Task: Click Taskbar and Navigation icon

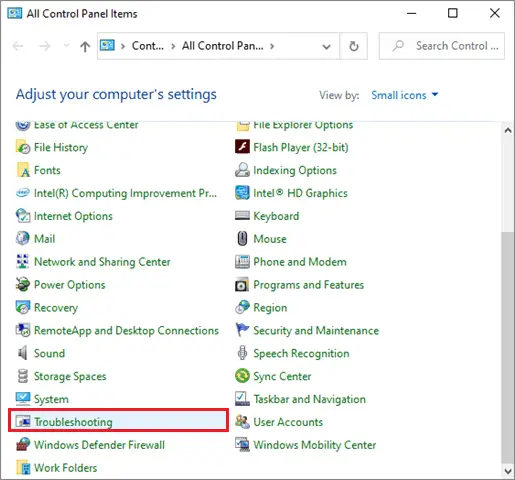Action: pyautogui.click(x=242, y=399)
